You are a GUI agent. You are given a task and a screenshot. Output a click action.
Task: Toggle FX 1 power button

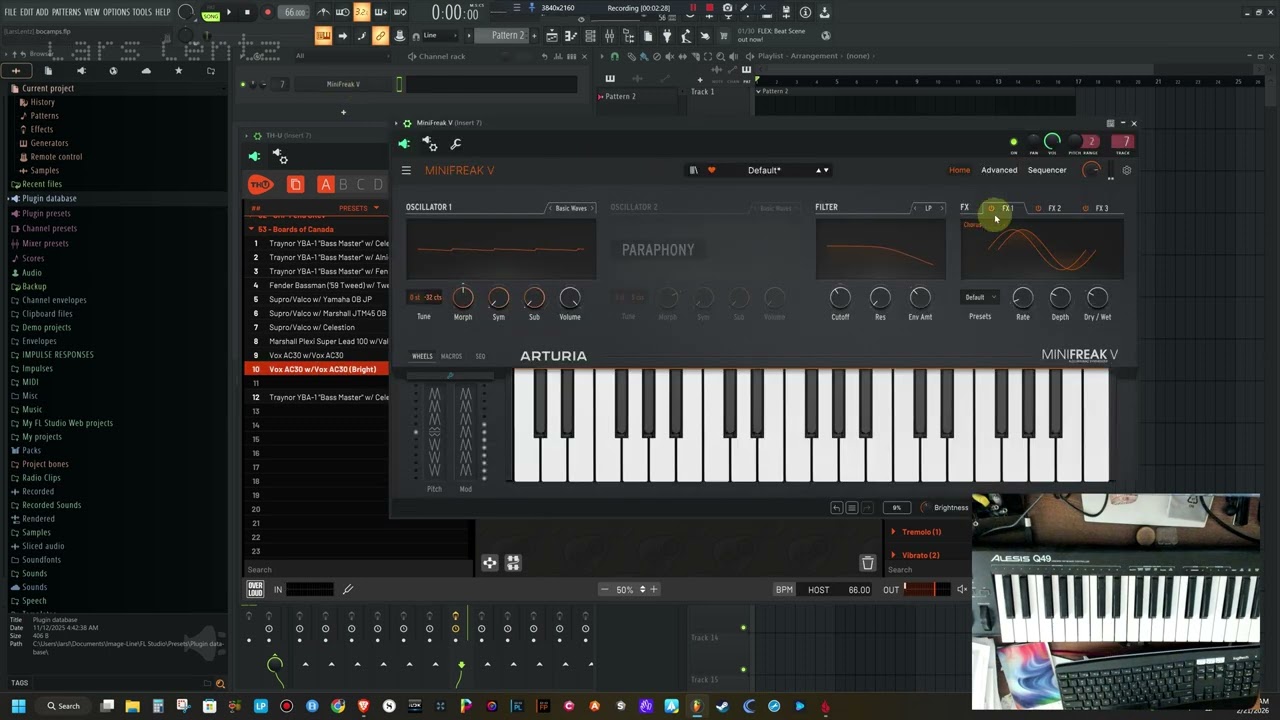pyautogui.click(x=991, y=208)
